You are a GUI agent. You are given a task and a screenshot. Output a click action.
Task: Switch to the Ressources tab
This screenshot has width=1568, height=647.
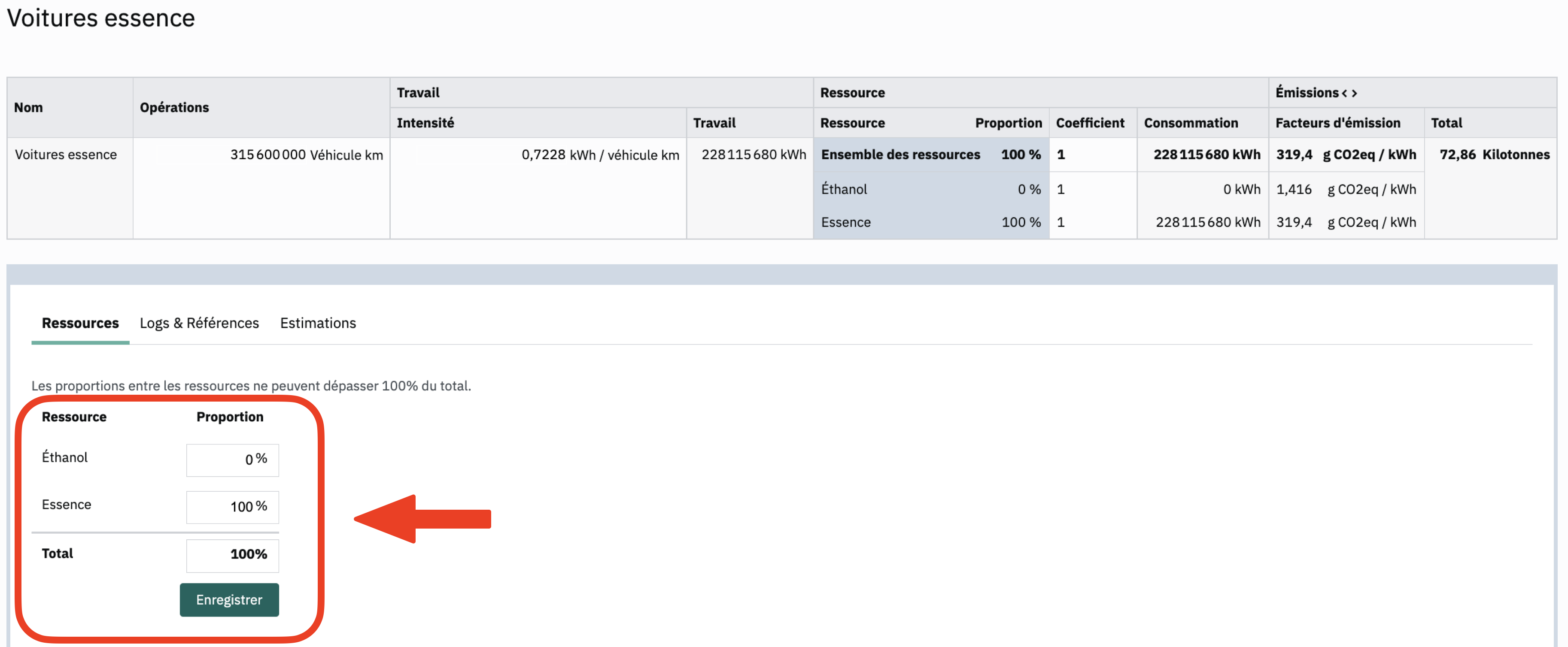tap(80, 323)
